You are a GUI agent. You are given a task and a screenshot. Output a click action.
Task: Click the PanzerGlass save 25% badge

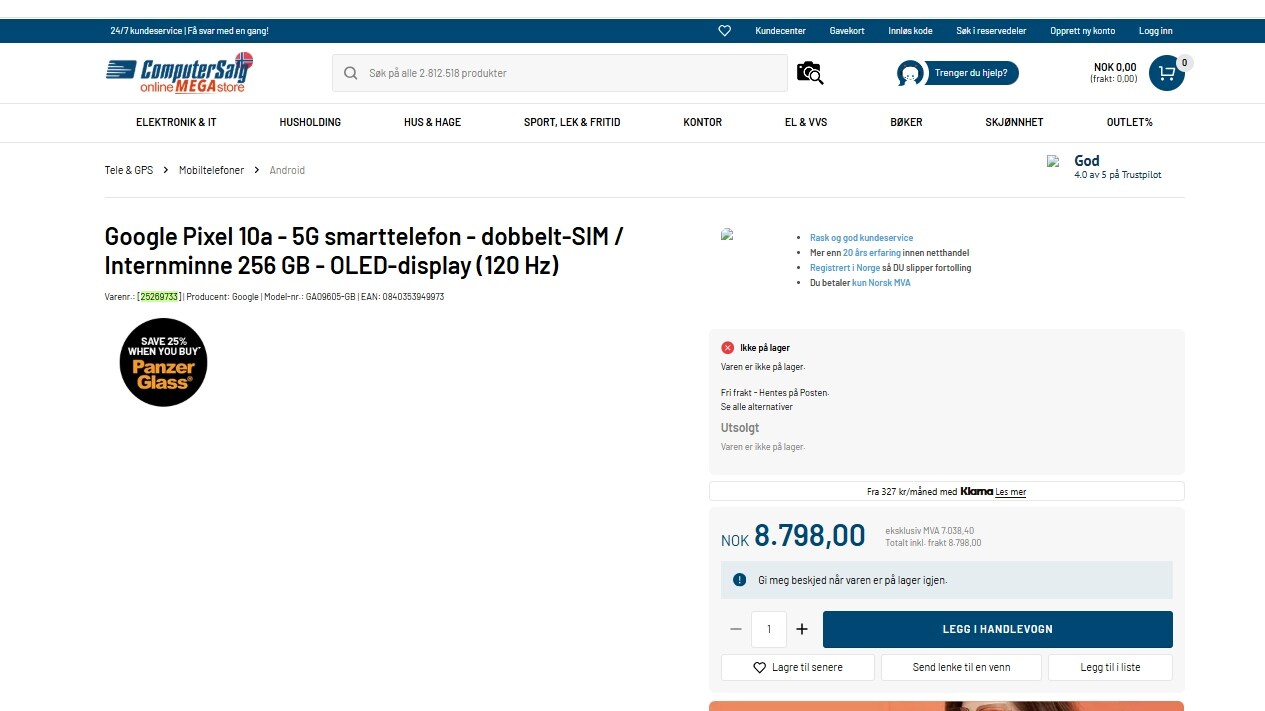click(163, 362)
